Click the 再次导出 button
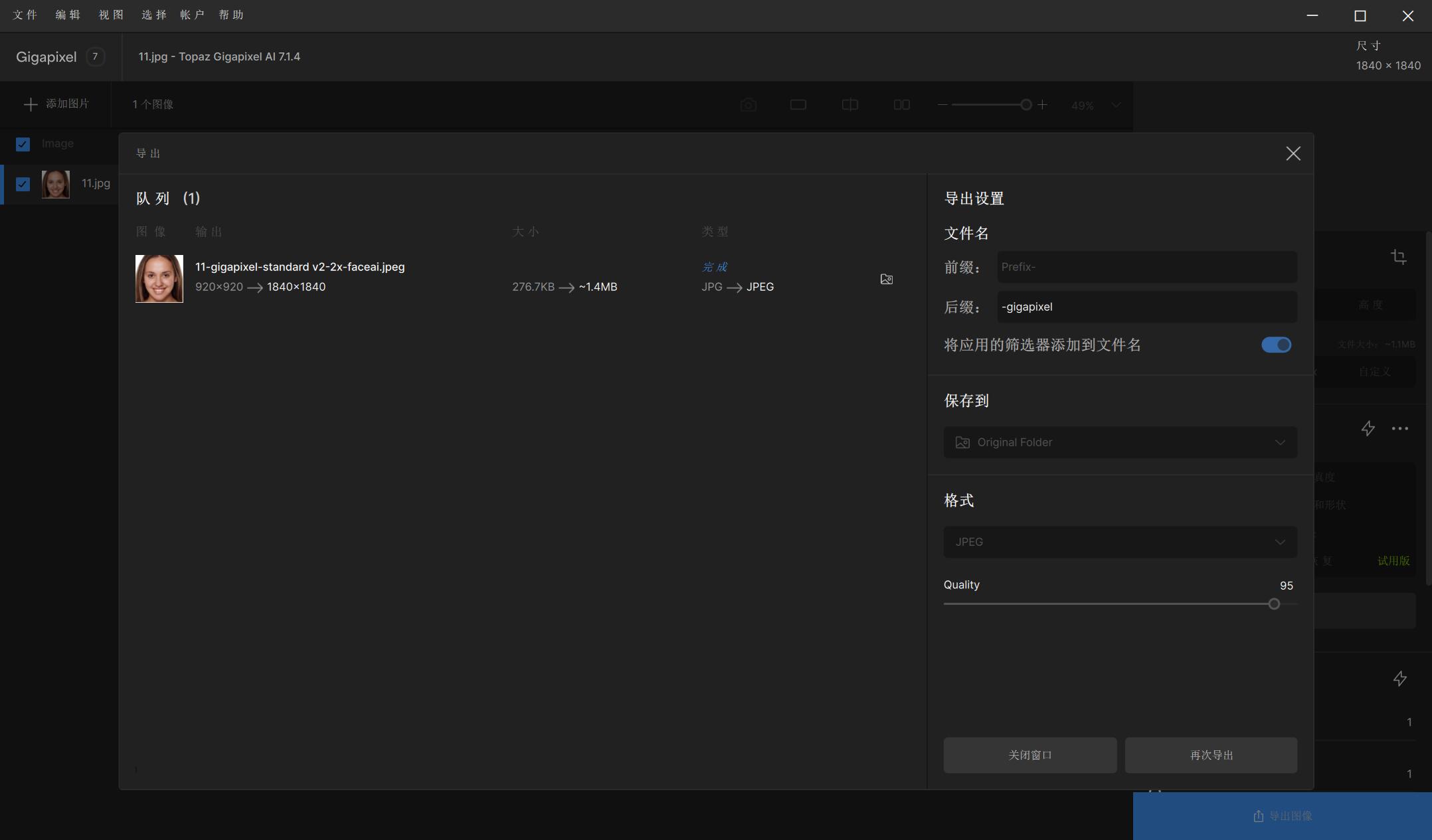Screen dimensions: 1432x840 1211,755
